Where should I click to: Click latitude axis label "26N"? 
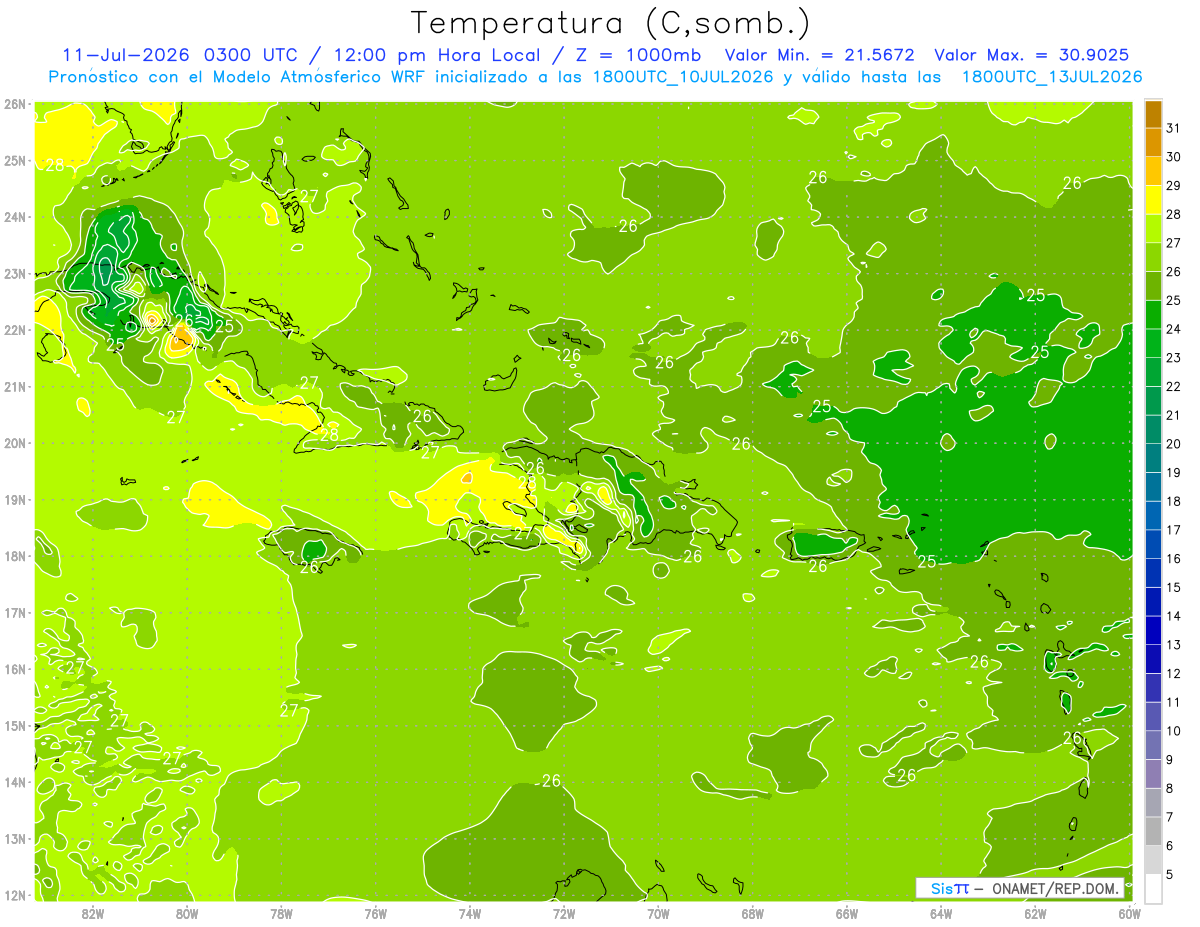14,104
